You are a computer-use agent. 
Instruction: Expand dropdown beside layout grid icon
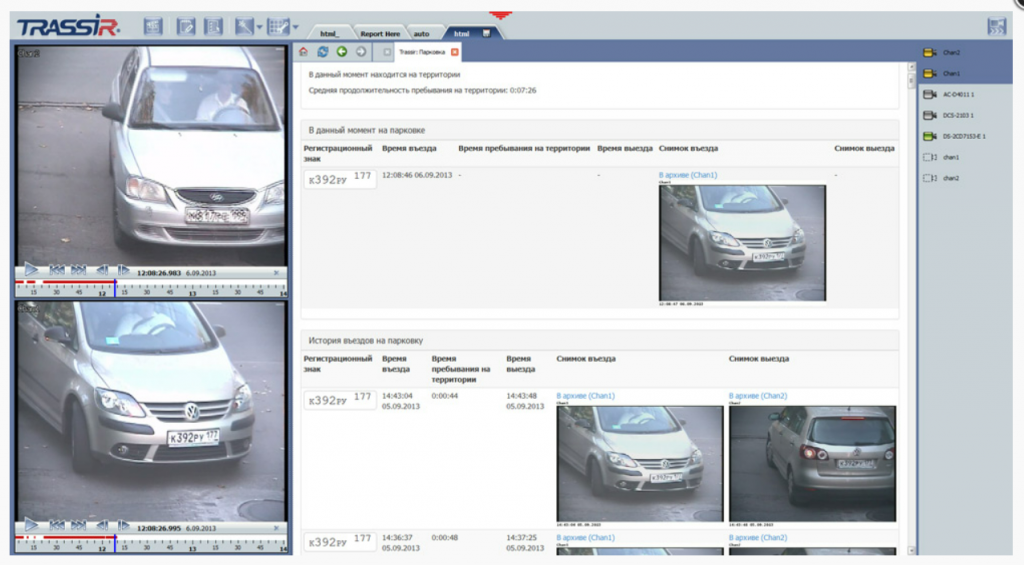point(296,27)
